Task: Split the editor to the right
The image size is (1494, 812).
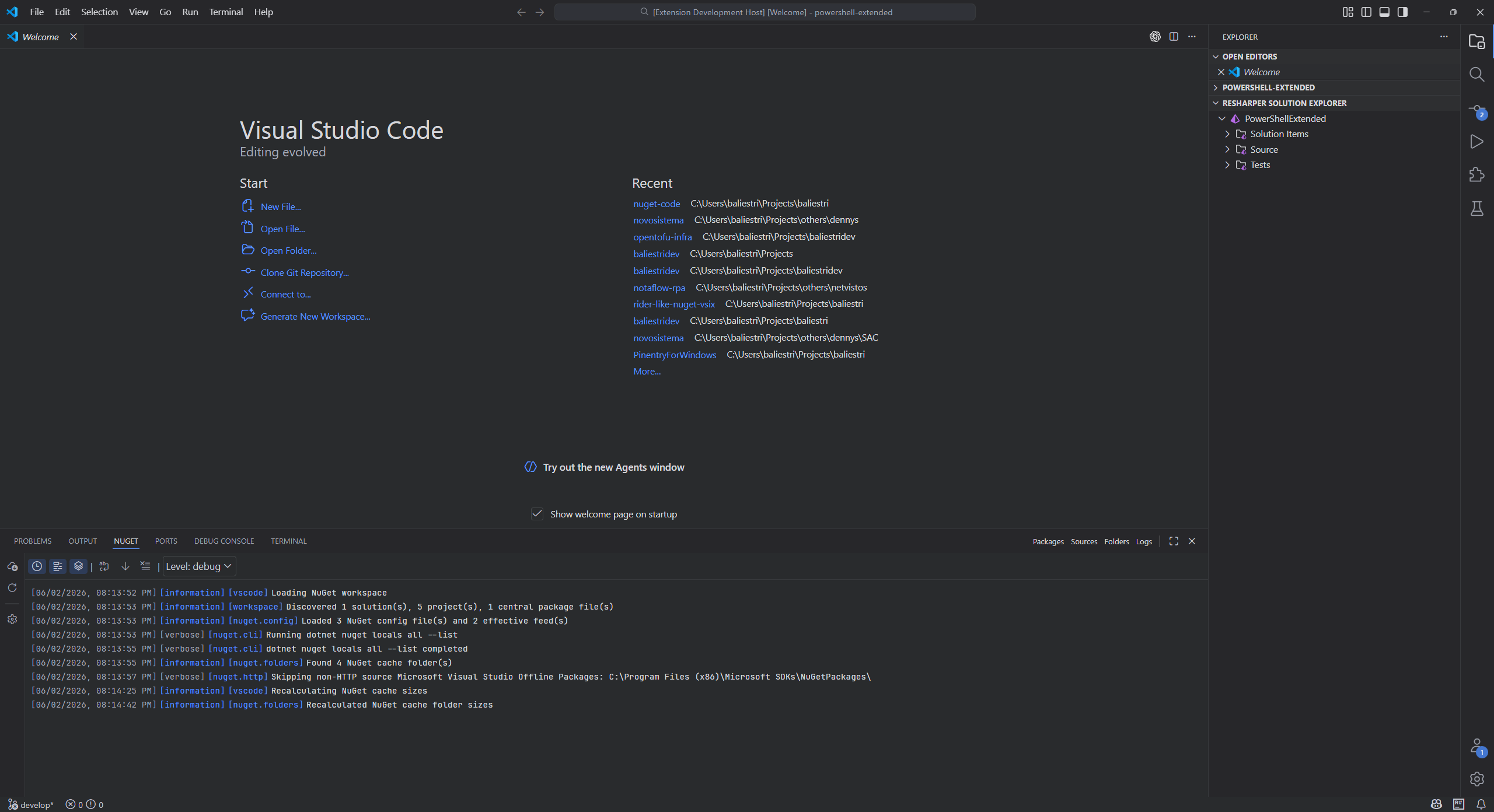Action: pos(1174,37)
